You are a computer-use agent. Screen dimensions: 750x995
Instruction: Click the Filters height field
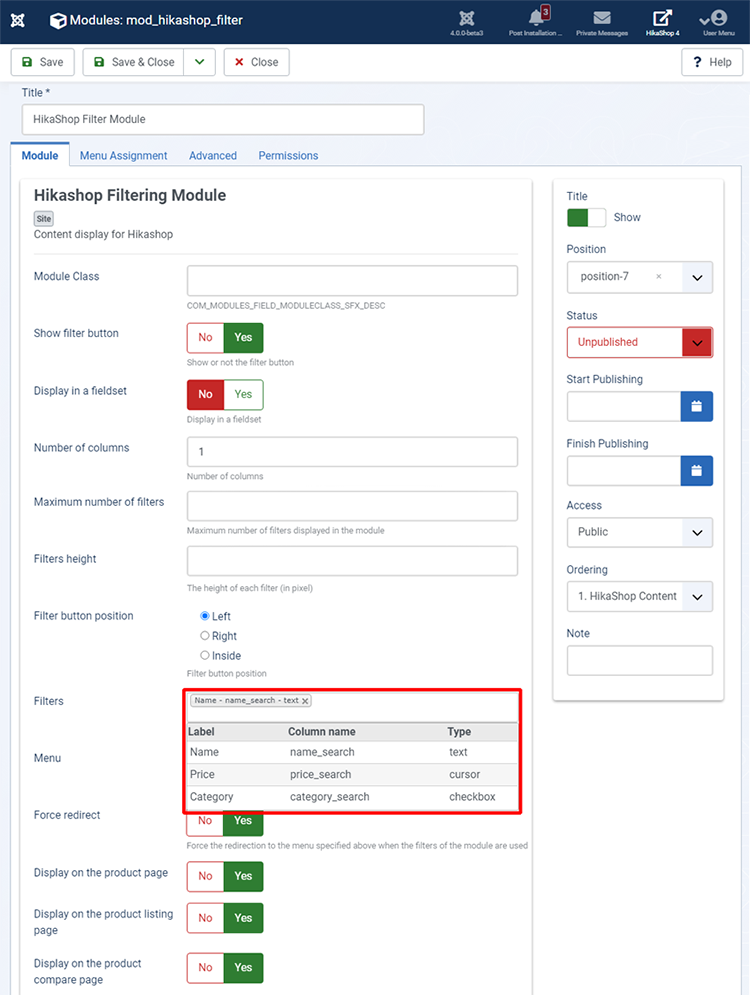tap(352, 561)
